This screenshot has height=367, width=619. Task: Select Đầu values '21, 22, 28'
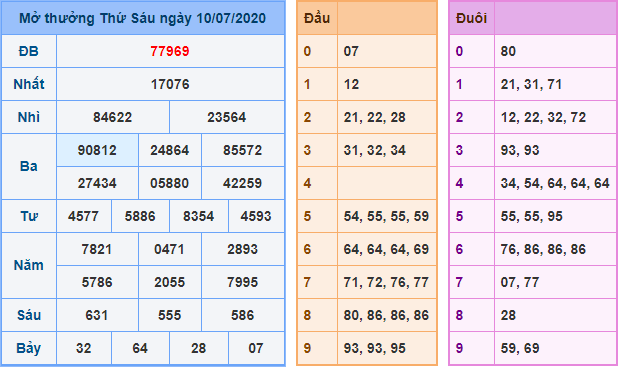click(374, 118)
